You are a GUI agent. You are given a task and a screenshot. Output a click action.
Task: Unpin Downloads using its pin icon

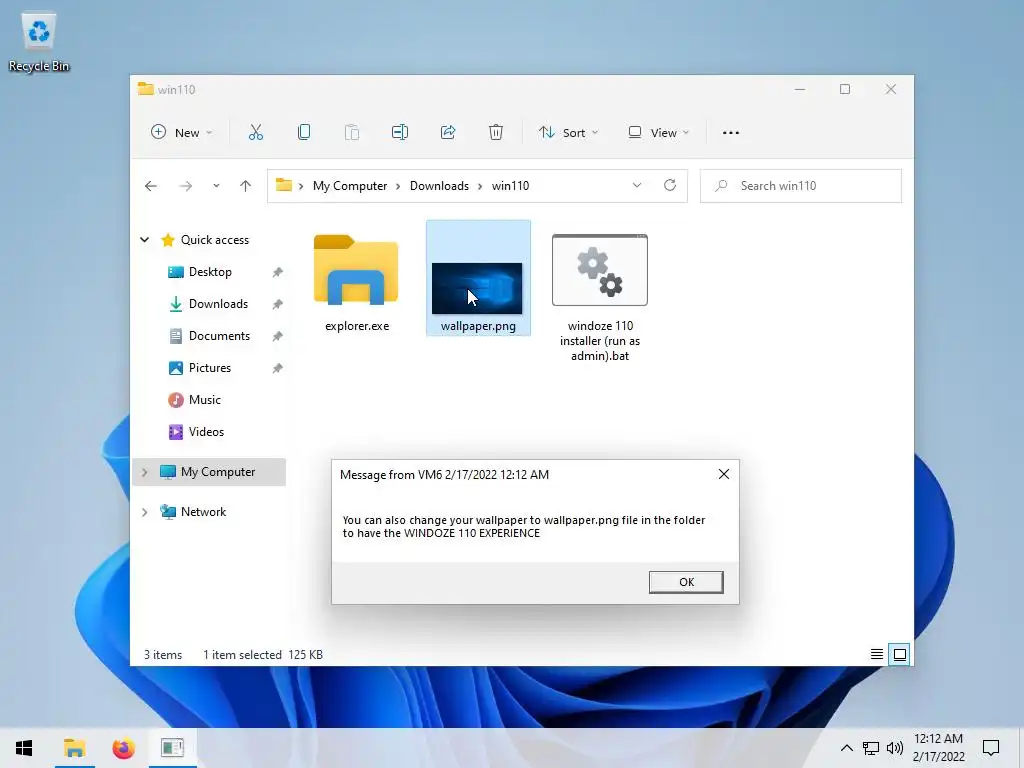click(x=278, y=304)
